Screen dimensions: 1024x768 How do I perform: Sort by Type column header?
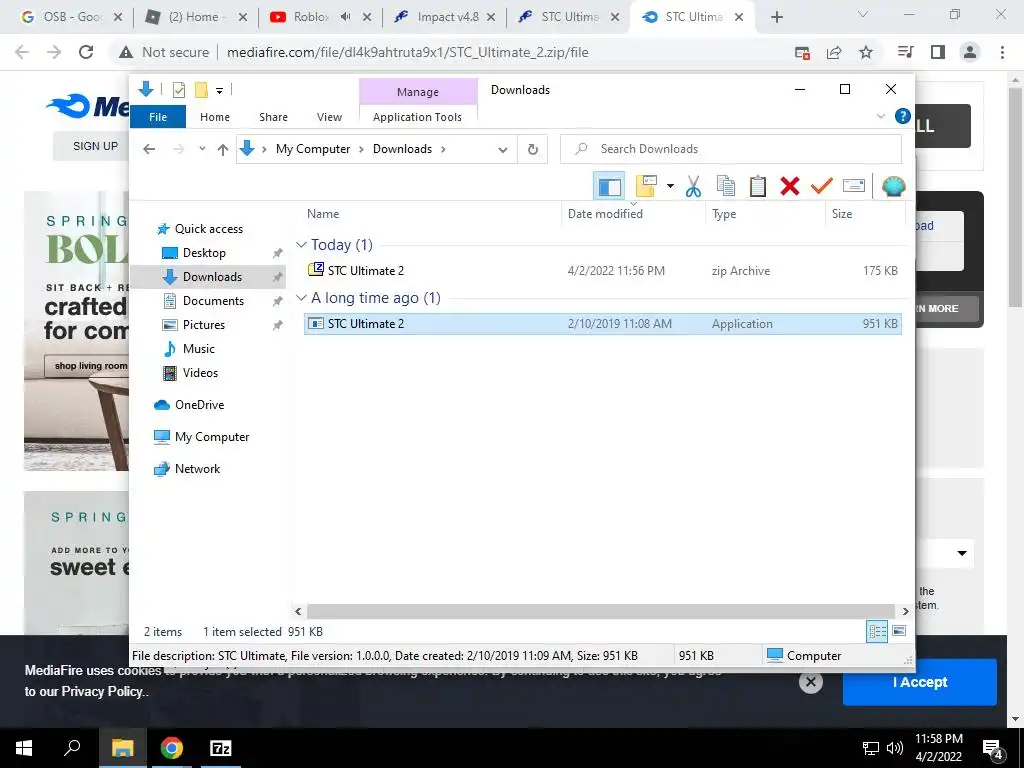765,214
